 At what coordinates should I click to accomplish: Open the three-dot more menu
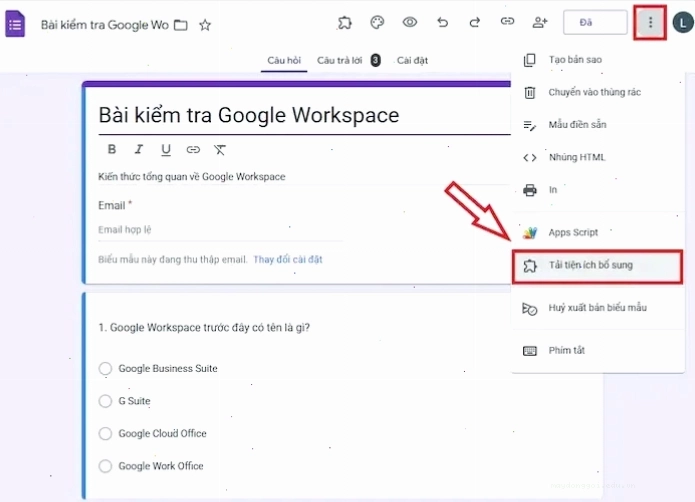(x=650, y=22)
